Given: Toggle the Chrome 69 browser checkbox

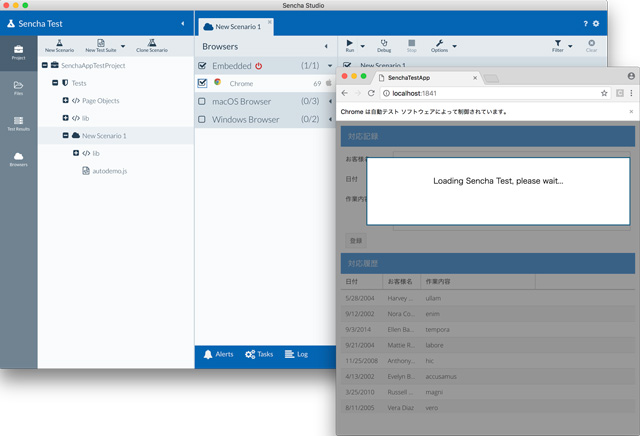Looking at the screenshot, I should pos(202,83).
